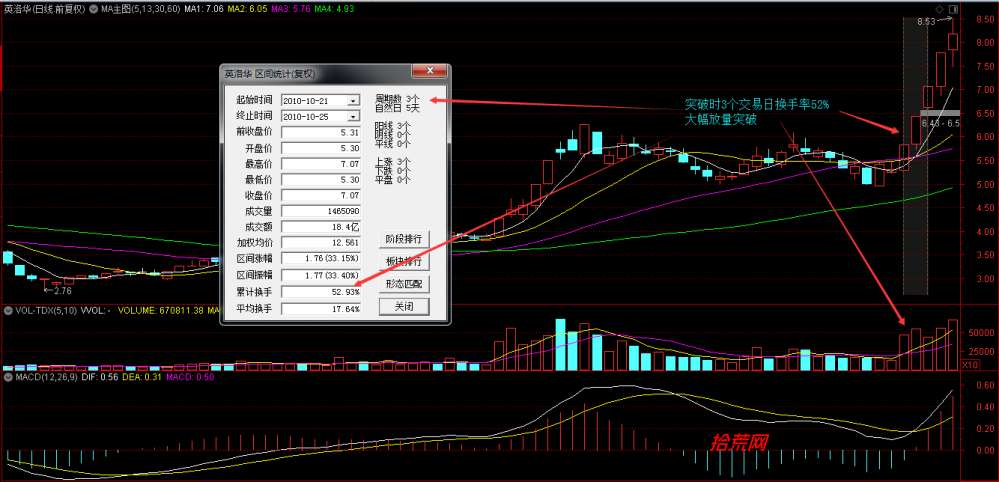Click the 0.60 MACD axis label
The image size is (999, 482).
(984, 385)
